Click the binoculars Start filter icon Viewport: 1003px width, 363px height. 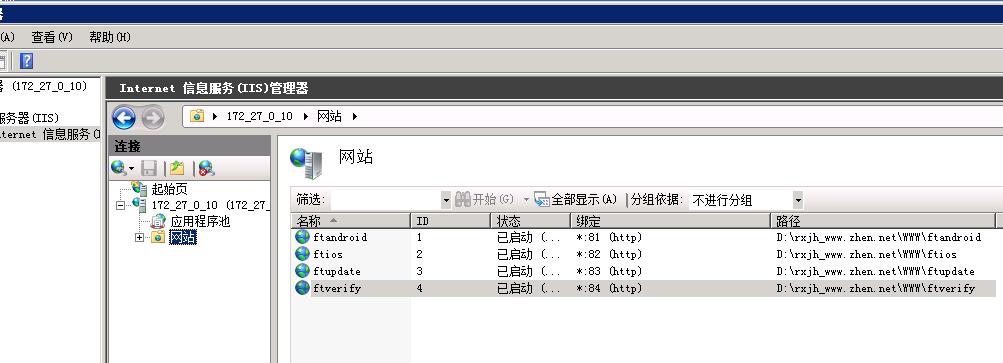[462, 200]
